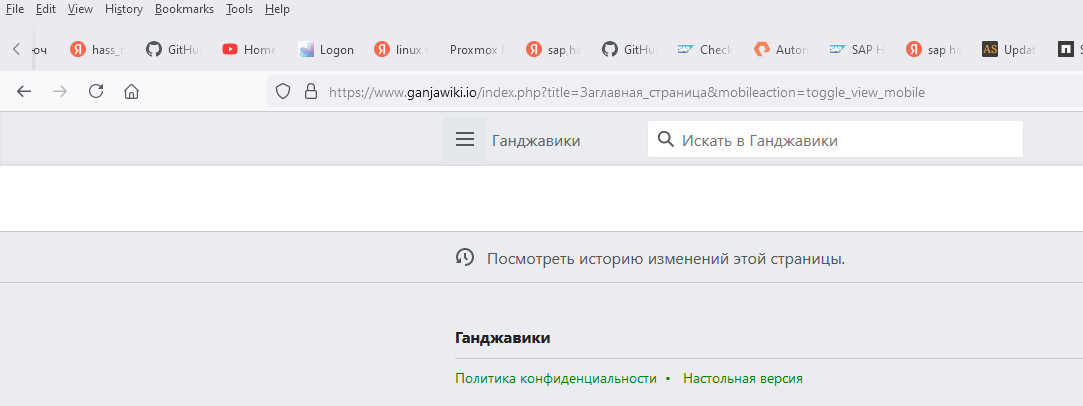Click the tab strip left arrow
The width and height of the screenshot is (1083, 406).
(x=17, y=49)
